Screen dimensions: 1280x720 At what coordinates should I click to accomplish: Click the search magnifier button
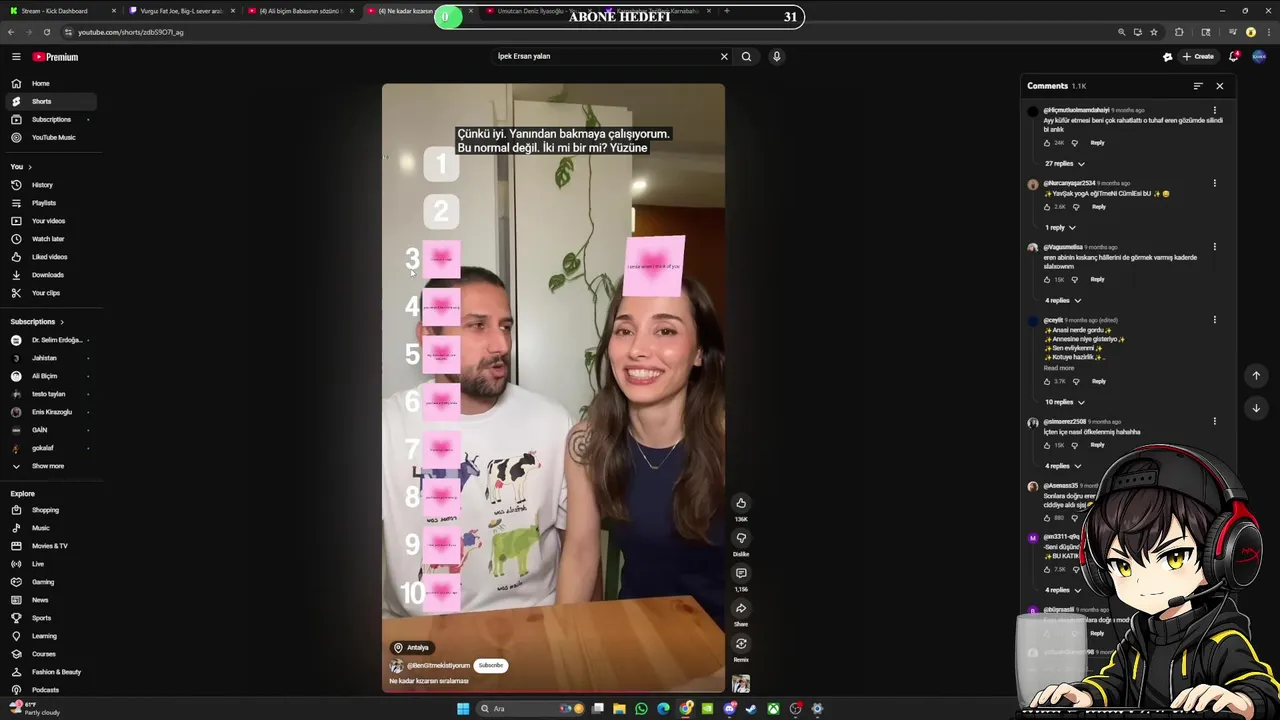click(746, 56)
